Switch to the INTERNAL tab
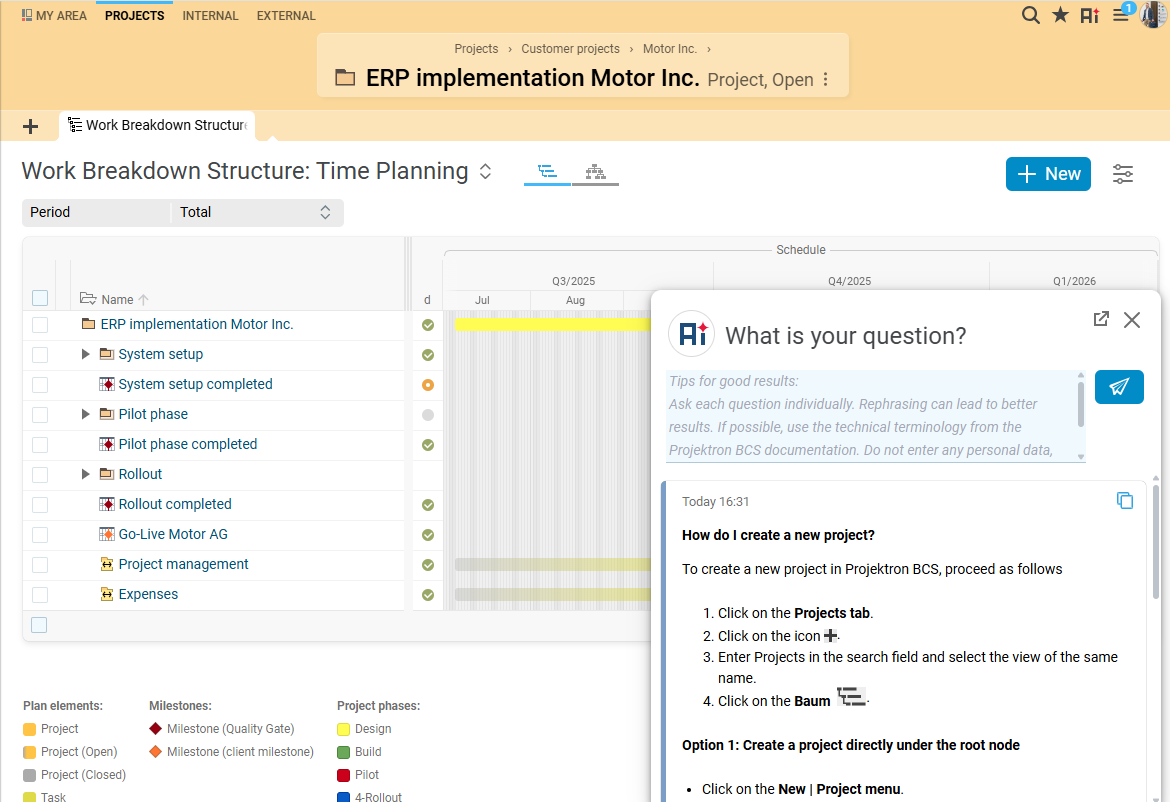Viewport: 1170px width, 802px height. [210, 16]
